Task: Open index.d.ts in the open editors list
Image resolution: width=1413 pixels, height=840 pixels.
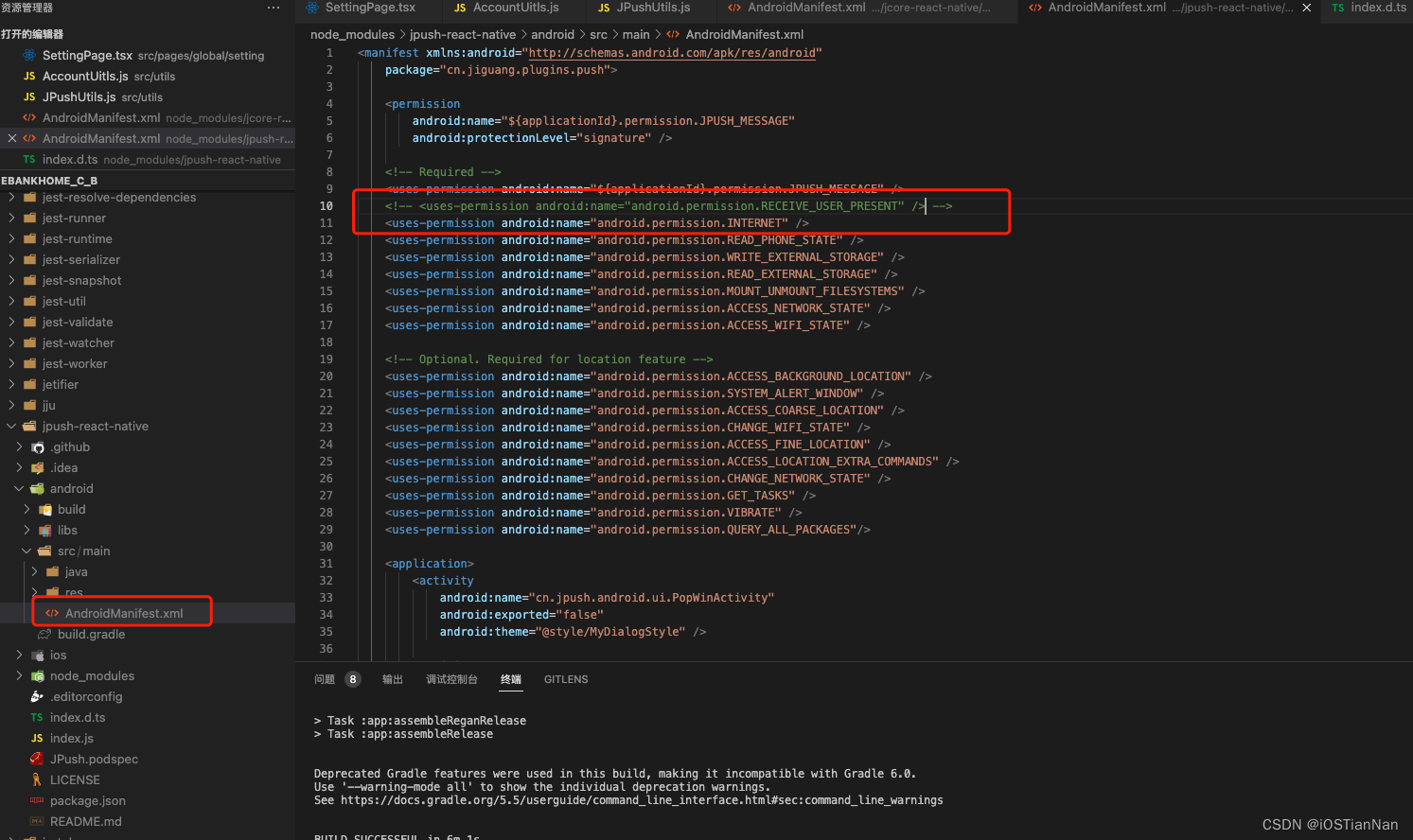Action: pos(148,160)
